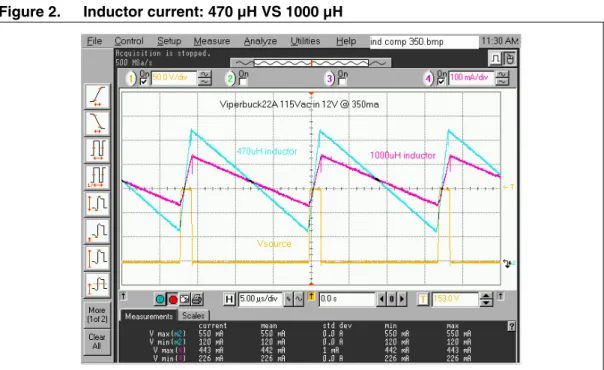Click the Clear All button
The image size is (604, 370).
[x=97, y=342]
